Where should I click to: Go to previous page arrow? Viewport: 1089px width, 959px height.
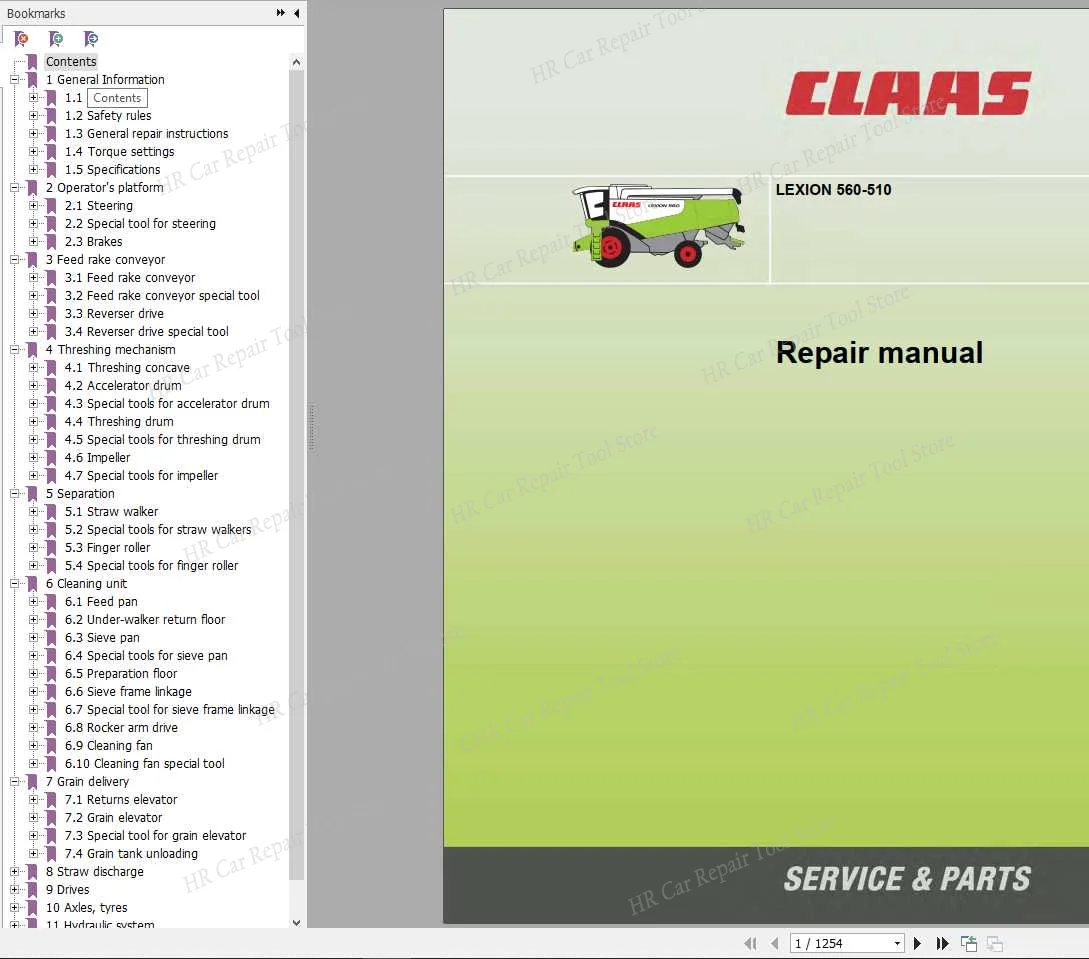pyautogui.click(x=774, y=943)
